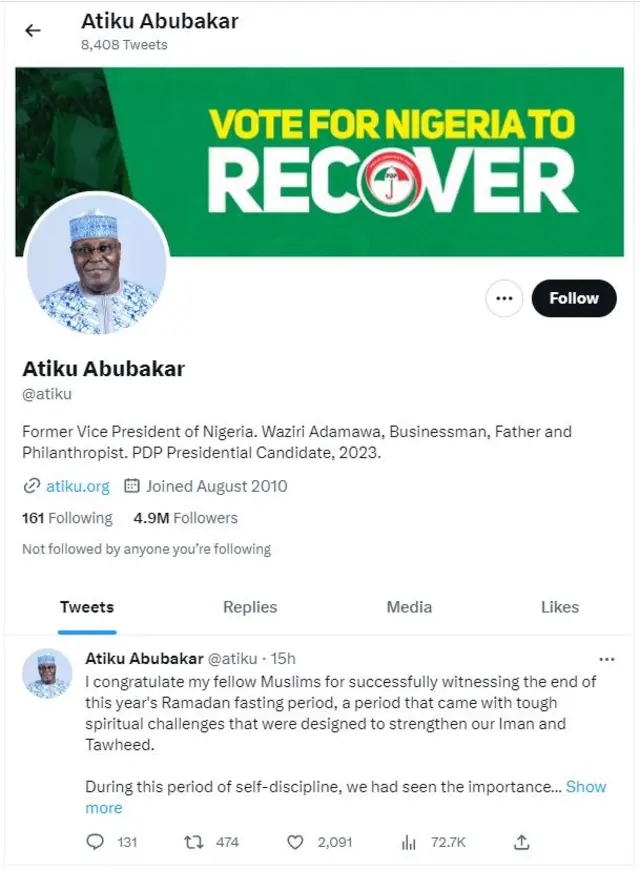Select the Likes tab
This screenshot has width=640, height=870.
pos(560,607)
